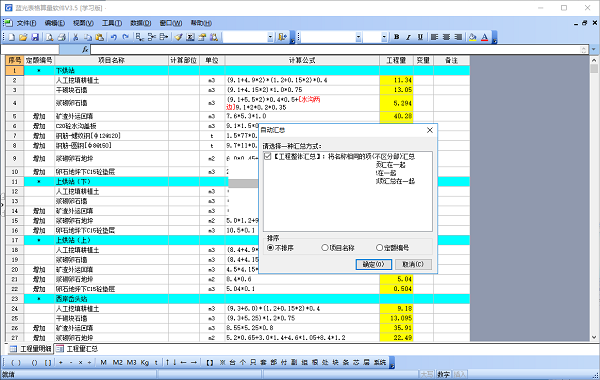Align text right

[x=458, y=37]
